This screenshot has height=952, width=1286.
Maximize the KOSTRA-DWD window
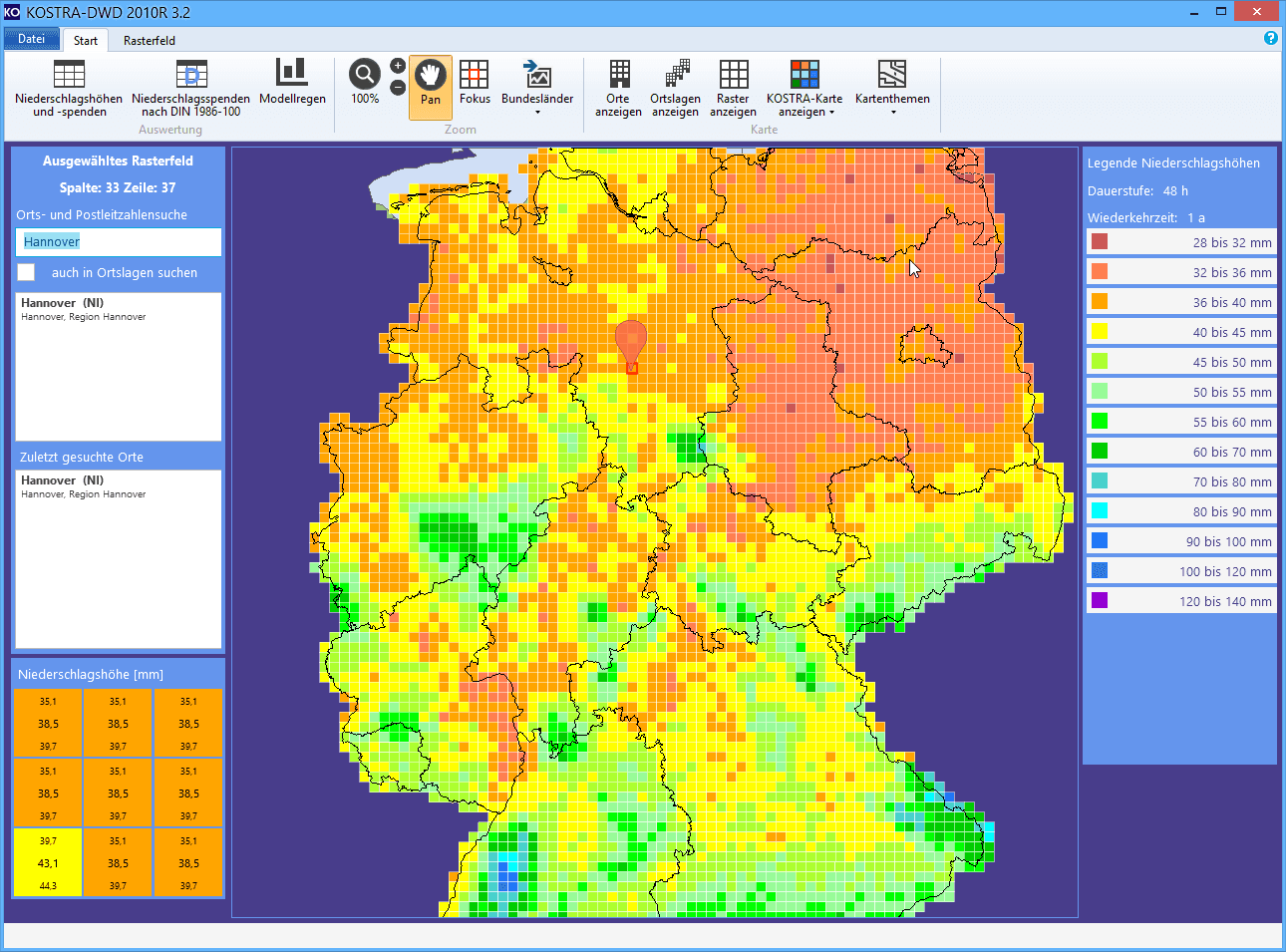point(1221,12)
